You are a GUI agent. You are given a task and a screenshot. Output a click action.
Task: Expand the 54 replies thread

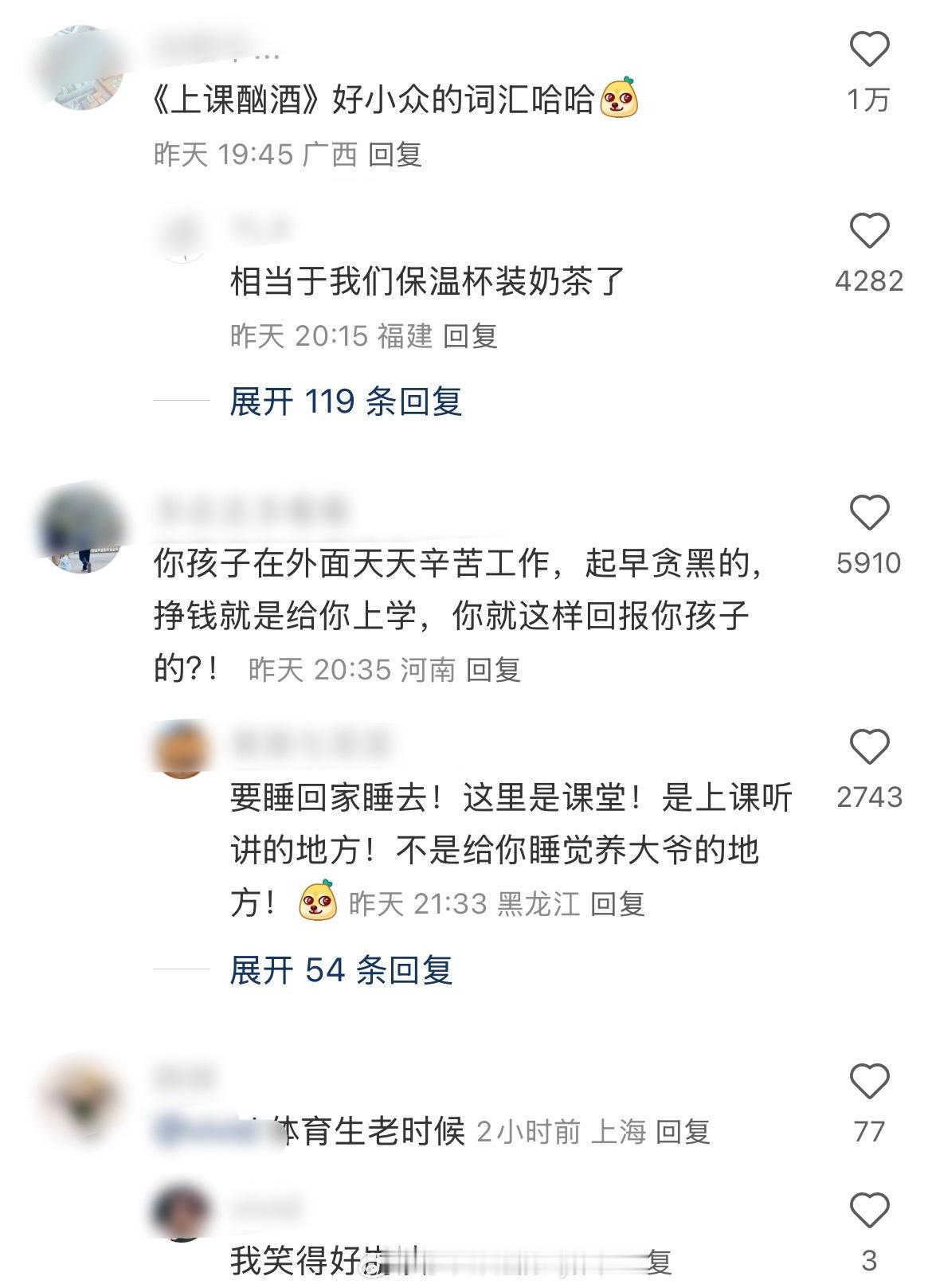click(341, 970)
